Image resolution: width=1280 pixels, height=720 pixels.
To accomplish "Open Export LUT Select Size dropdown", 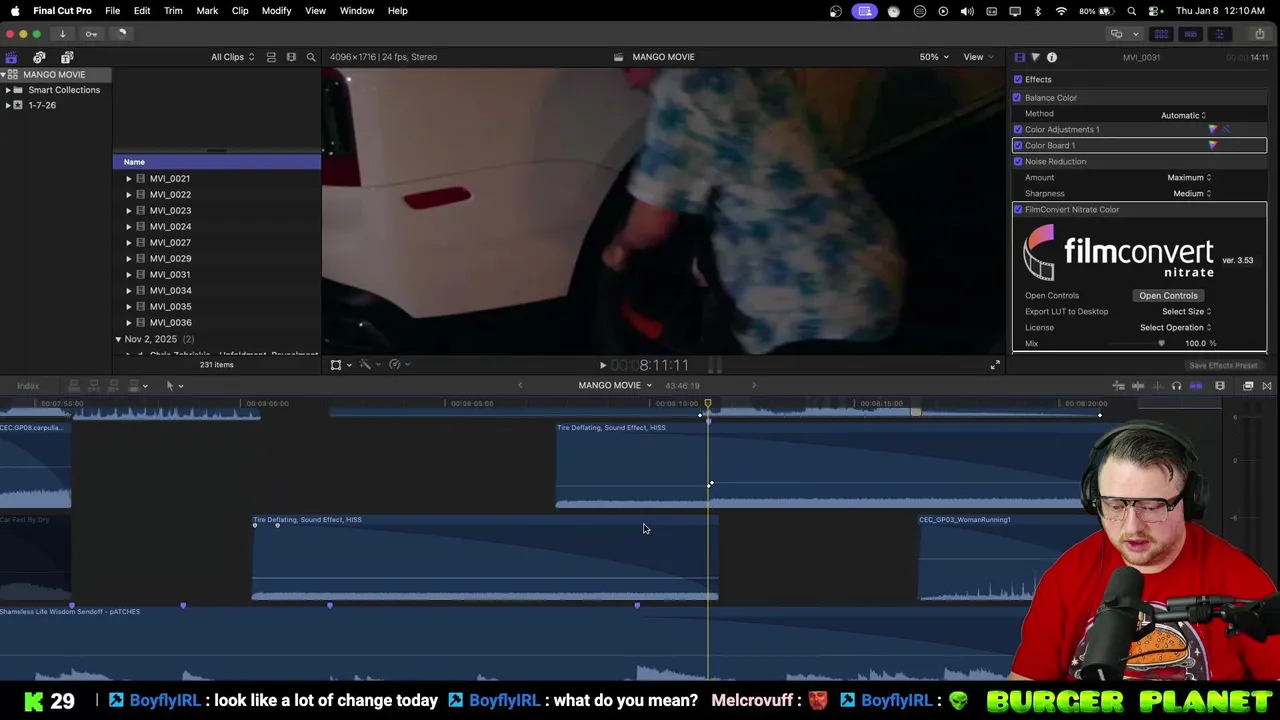I will [1186, 312].
